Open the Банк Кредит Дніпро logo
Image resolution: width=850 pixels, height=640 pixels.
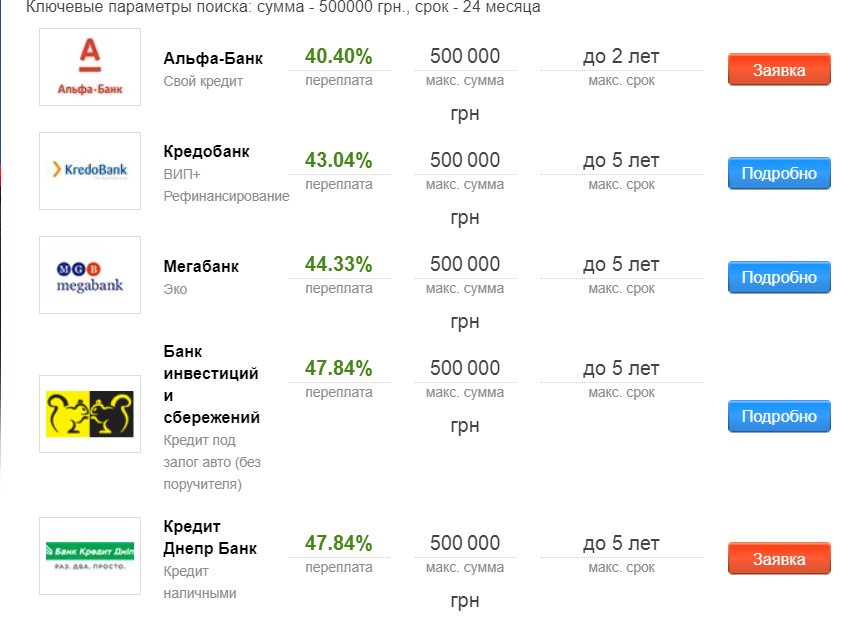click(x=90, y=556)
